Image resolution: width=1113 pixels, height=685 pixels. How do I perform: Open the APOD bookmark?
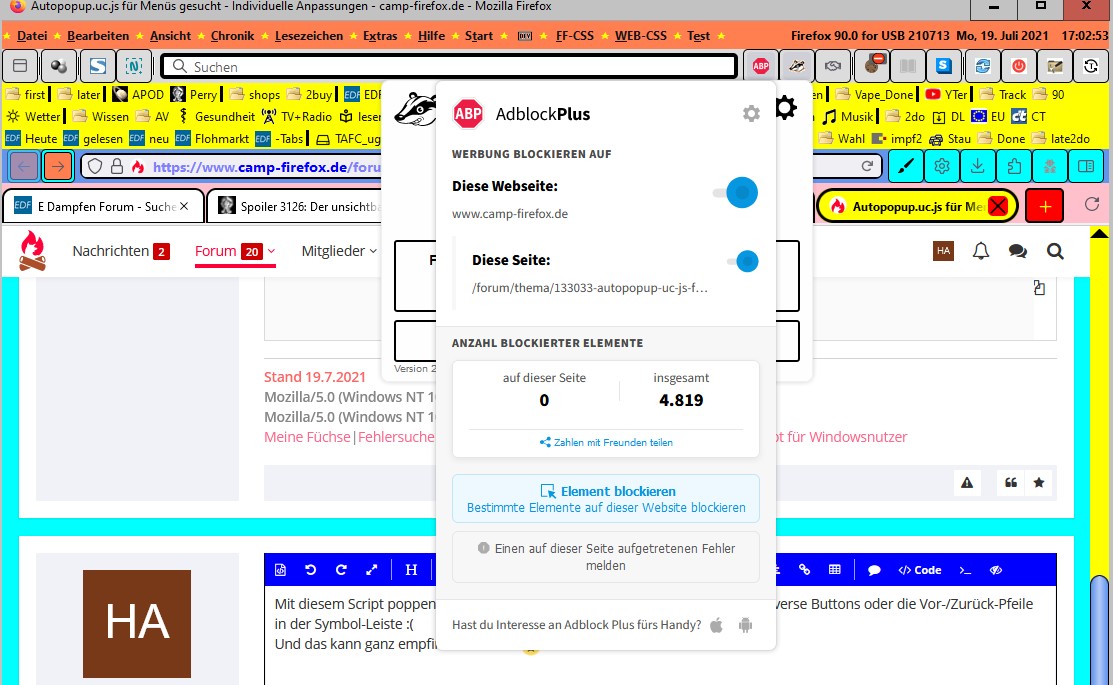[x=139, y=94]
